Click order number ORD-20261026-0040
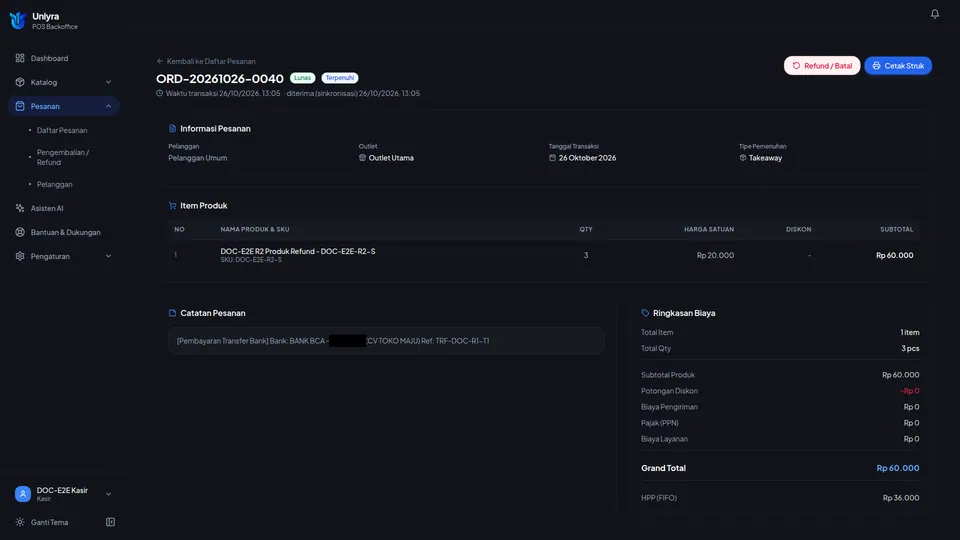Image resolution: width=960 pixels, height=540 pixels. [220, 78]
